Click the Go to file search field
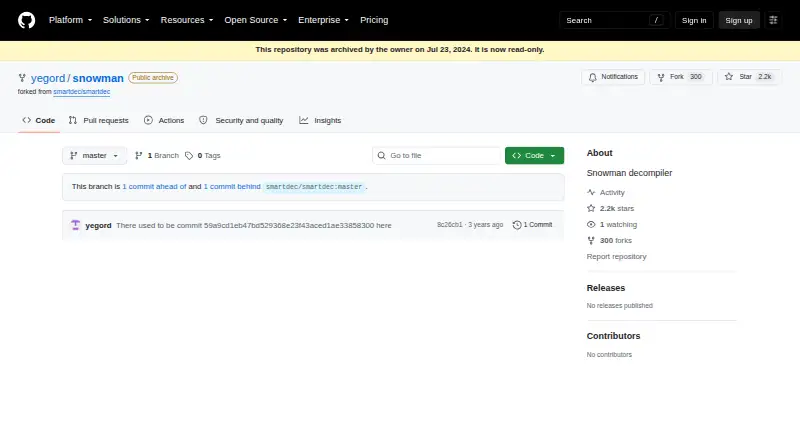This screenshot has width=800, height=440. tap(437, 156)
